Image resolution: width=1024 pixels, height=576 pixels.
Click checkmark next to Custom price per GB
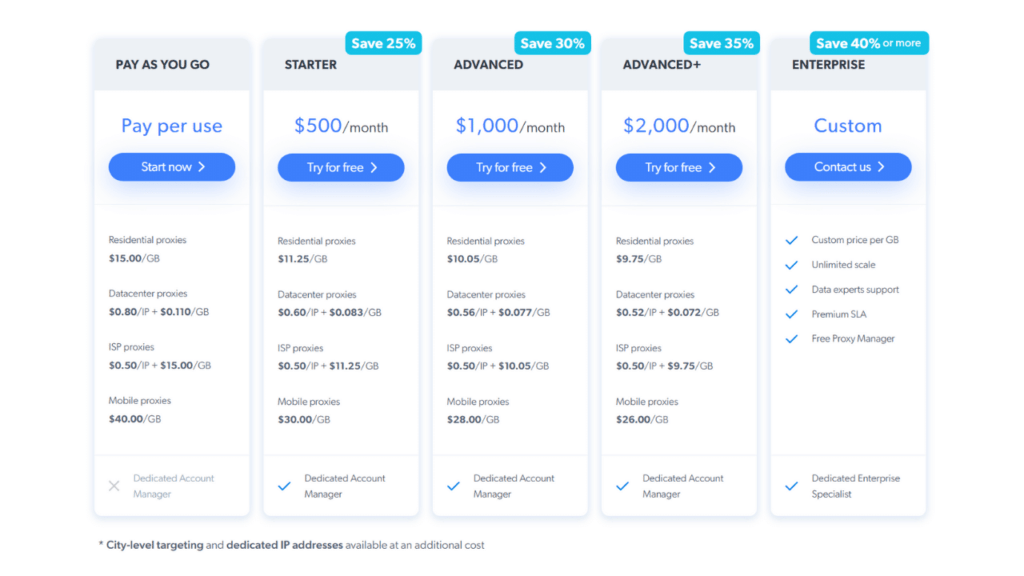coord(792,240)
